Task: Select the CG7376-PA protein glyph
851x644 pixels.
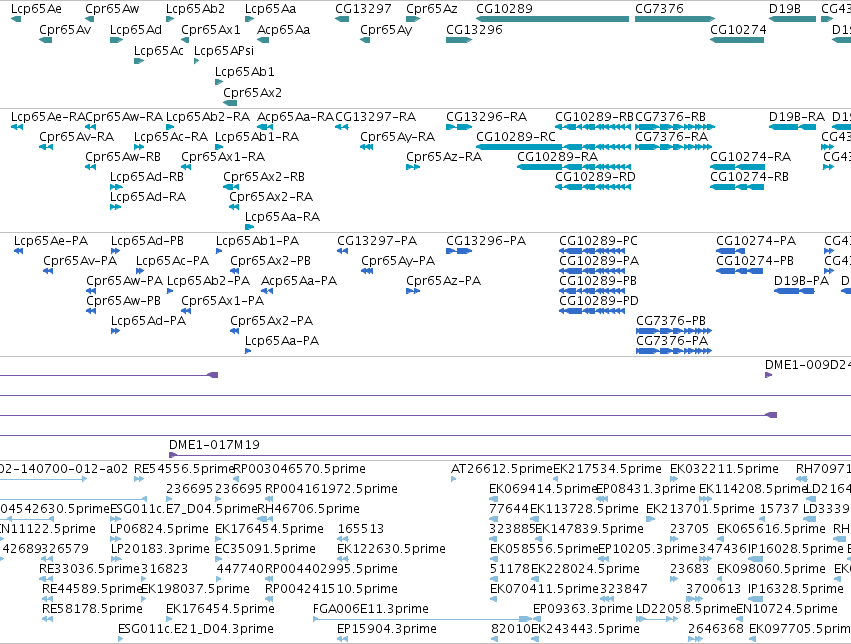Action: pos(674,351)
